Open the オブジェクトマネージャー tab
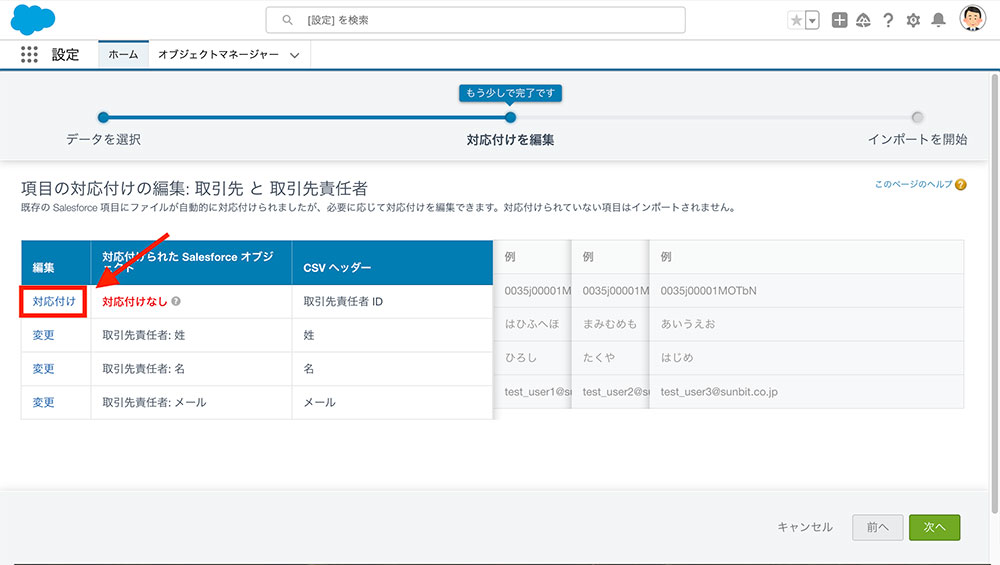Viewport: 1000px width, 565px height. tap(218, 54)
